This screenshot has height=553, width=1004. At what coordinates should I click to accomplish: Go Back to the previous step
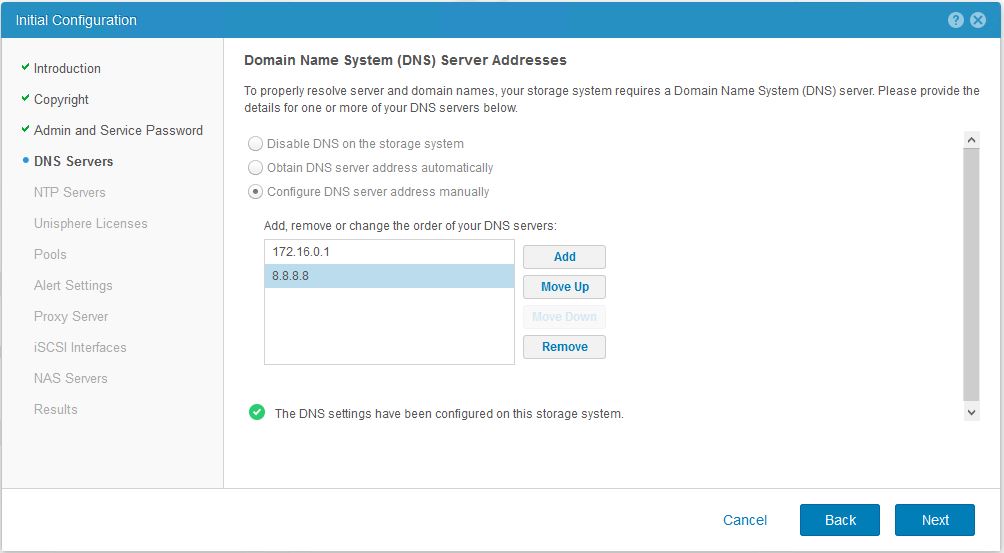click(x=839, y=520)
